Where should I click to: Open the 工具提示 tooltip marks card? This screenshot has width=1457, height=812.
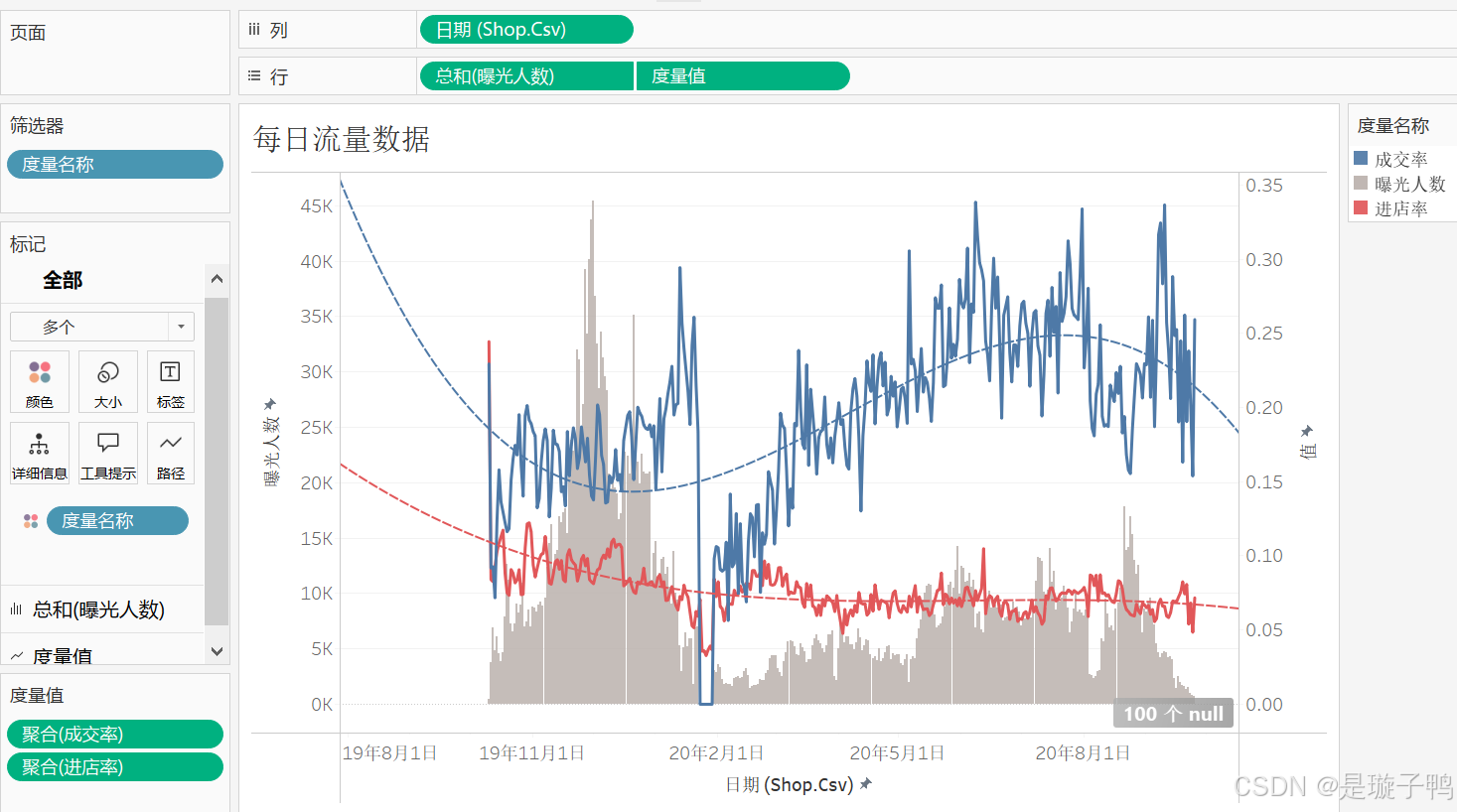(108, 453)
